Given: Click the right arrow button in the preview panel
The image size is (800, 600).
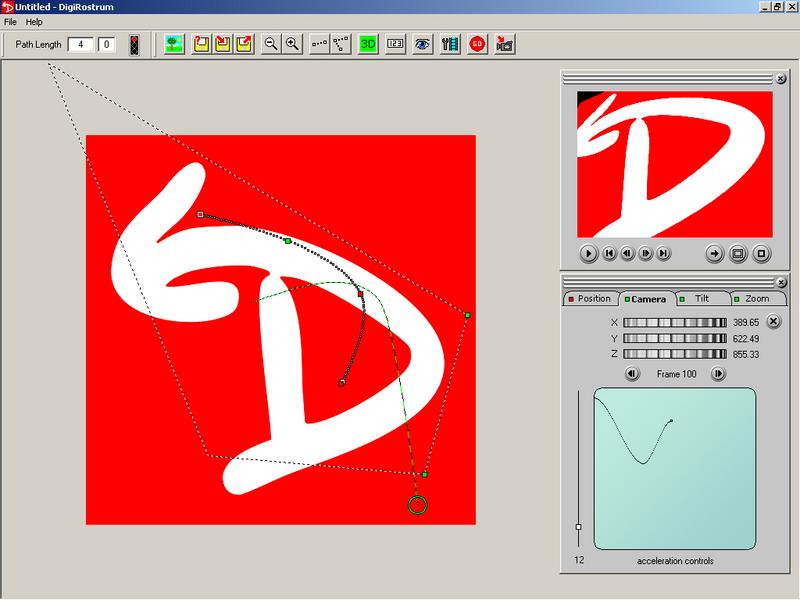Looking at the screenshot, I should pyautogui.click(x=714, y=253).
